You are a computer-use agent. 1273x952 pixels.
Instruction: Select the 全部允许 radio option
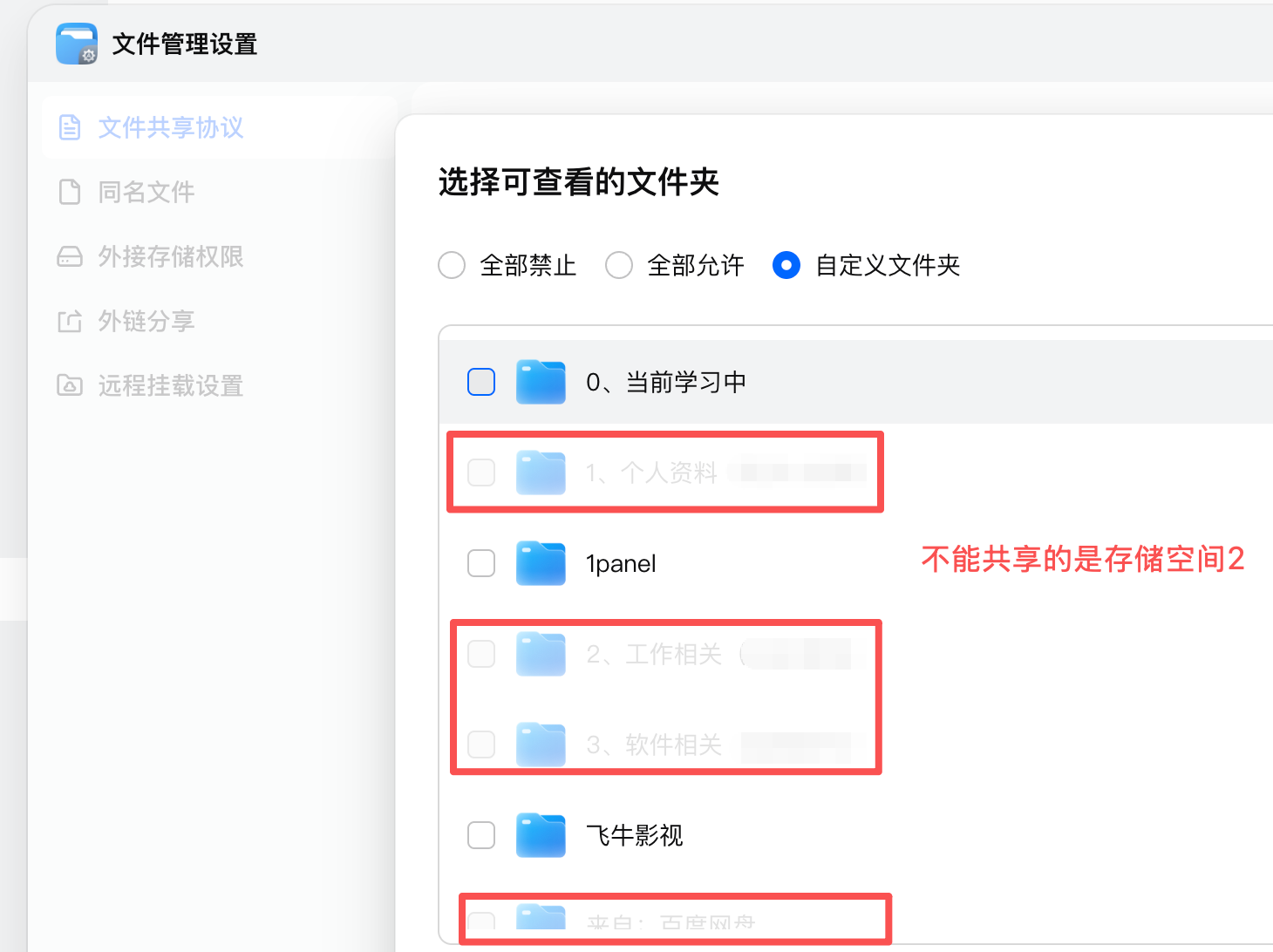point(619,265)
